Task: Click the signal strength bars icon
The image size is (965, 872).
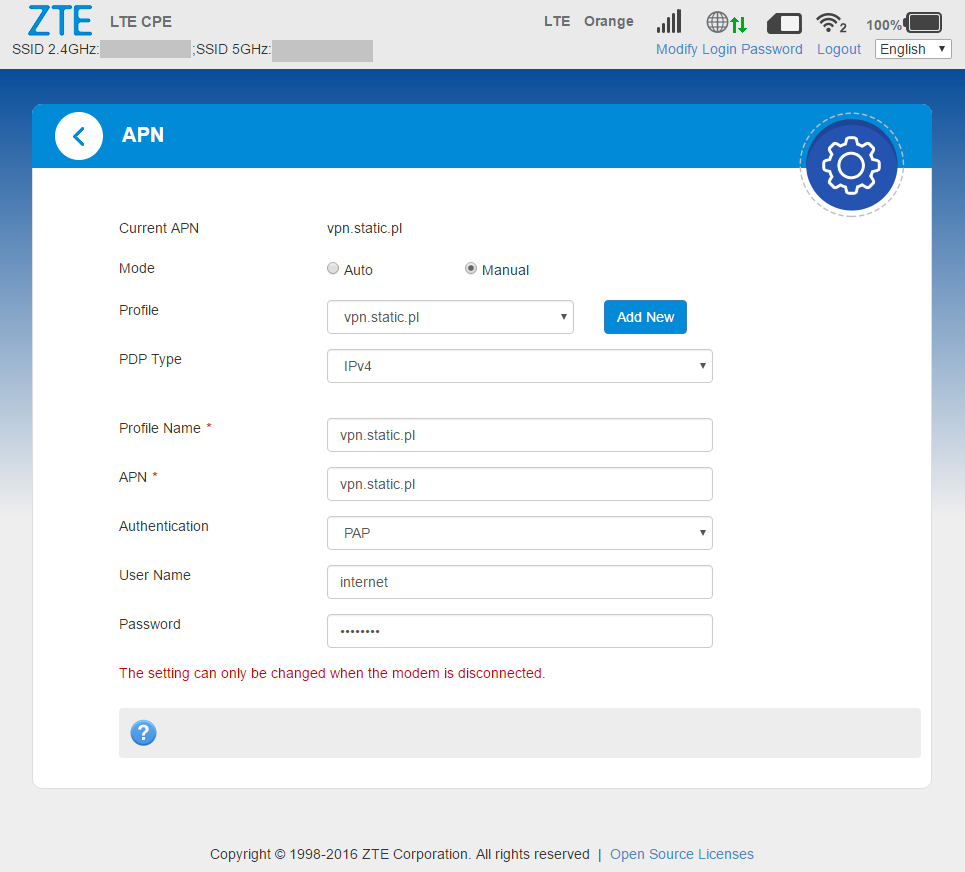Action: point(669,22)
